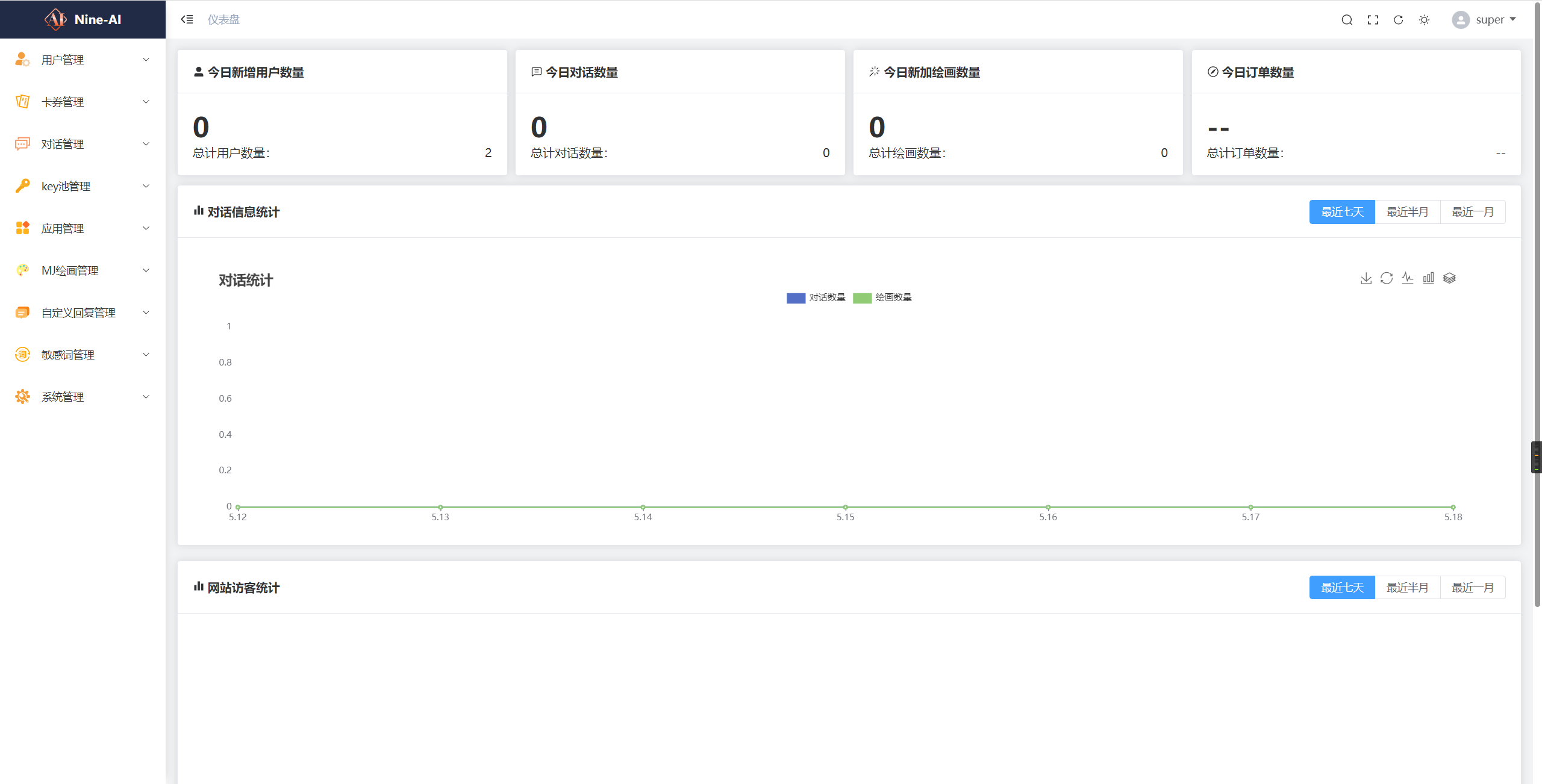
Task: Toggle 绘画数量 legend series
Action: click(882, 297)
